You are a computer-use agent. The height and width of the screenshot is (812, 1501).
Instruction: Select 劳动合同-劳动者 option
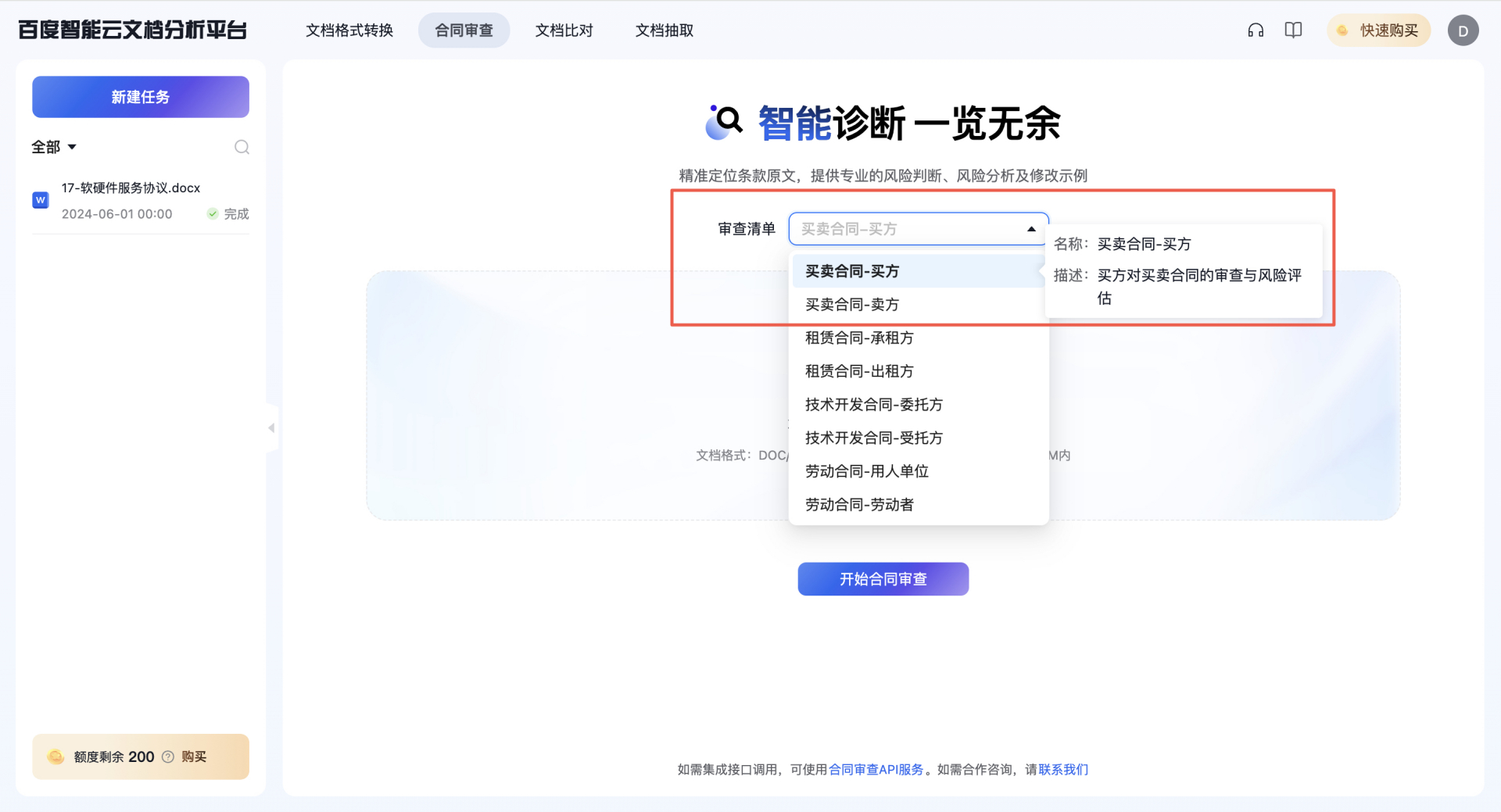pos(919,505)
